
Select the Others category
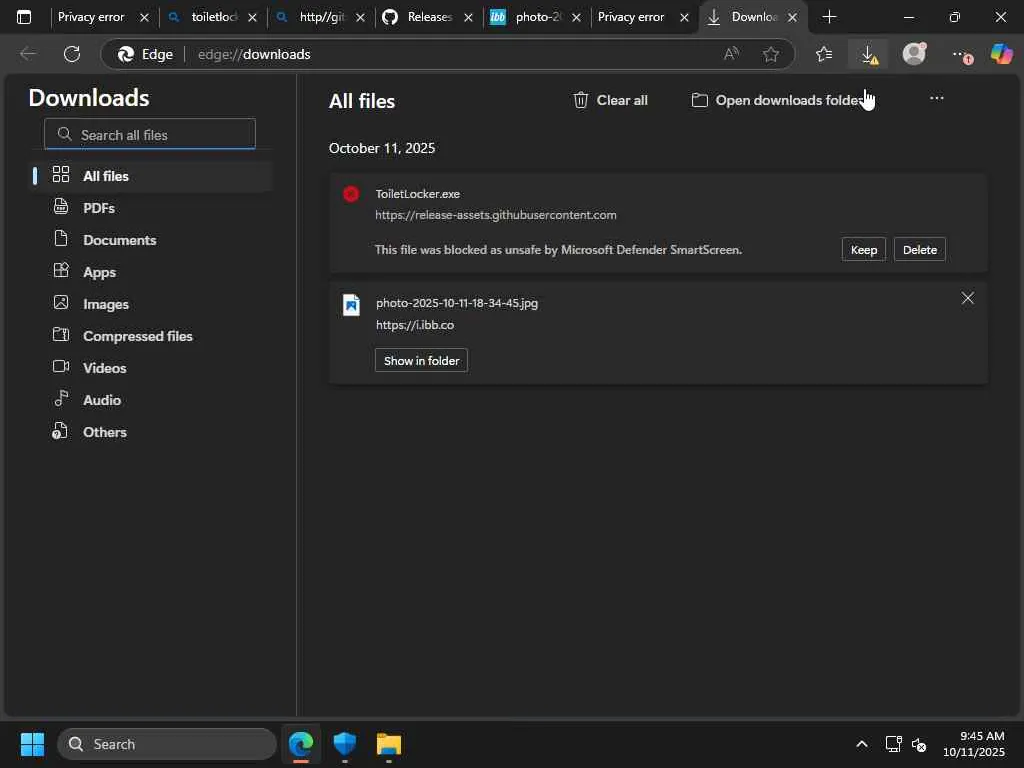pyautogui.click(x=152, y=432)
